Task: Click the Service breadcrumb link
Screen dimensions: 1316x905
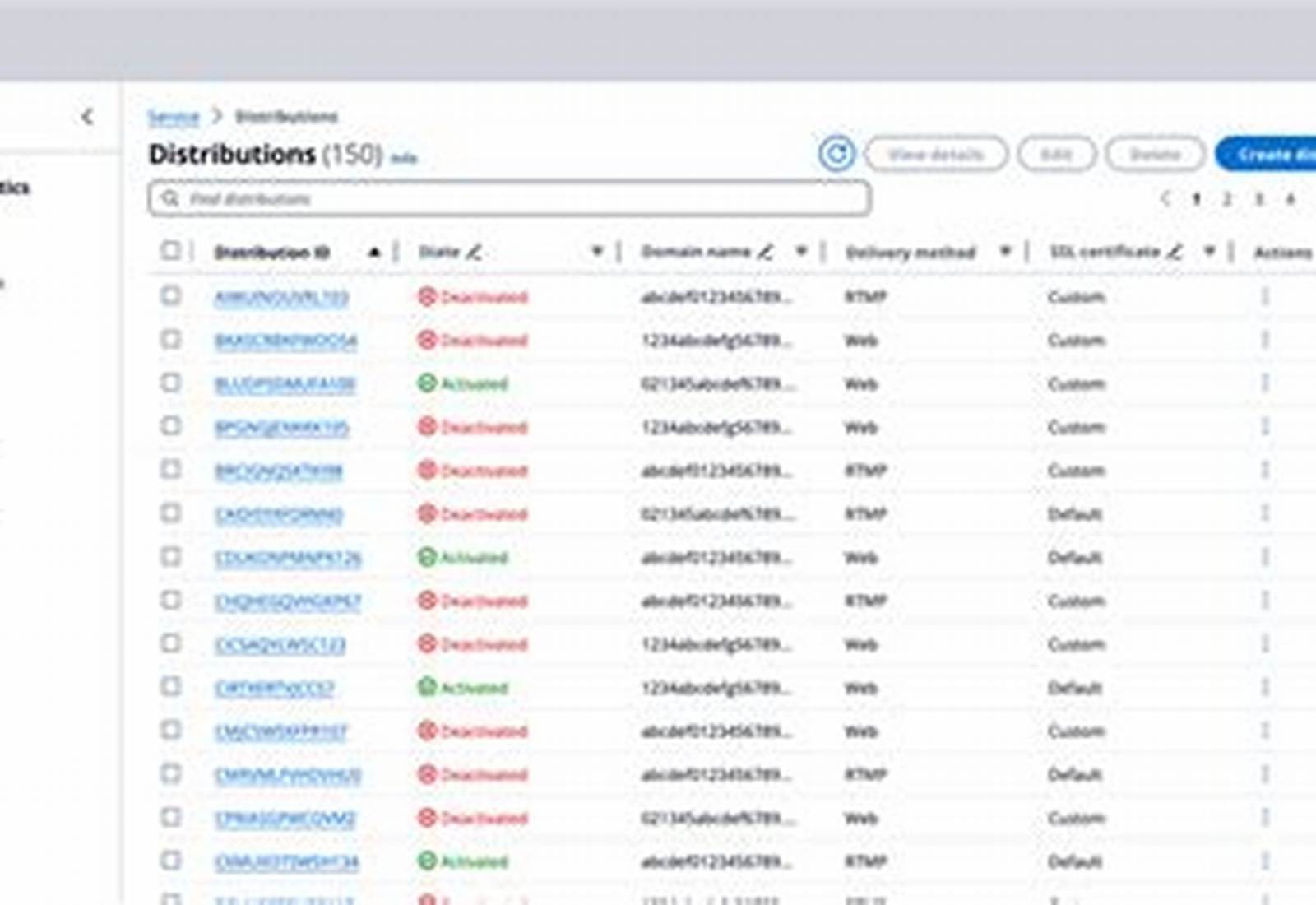Action: point(173,117)
